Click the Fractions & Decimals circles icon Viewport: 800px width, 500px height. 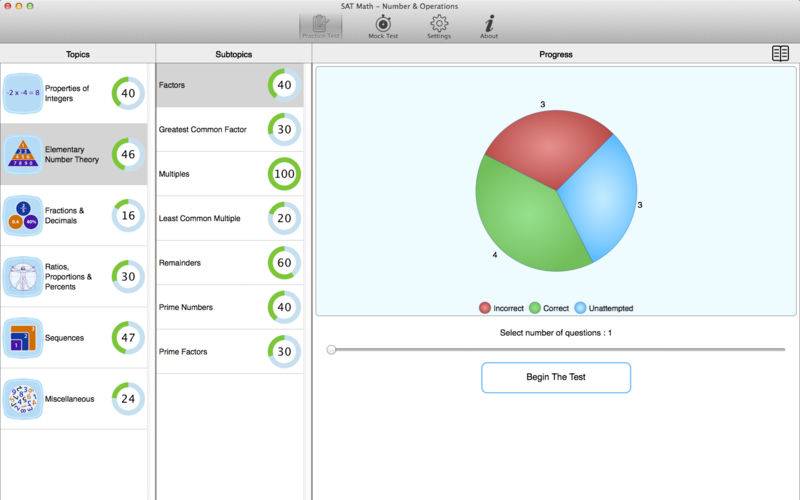[23, 215]
